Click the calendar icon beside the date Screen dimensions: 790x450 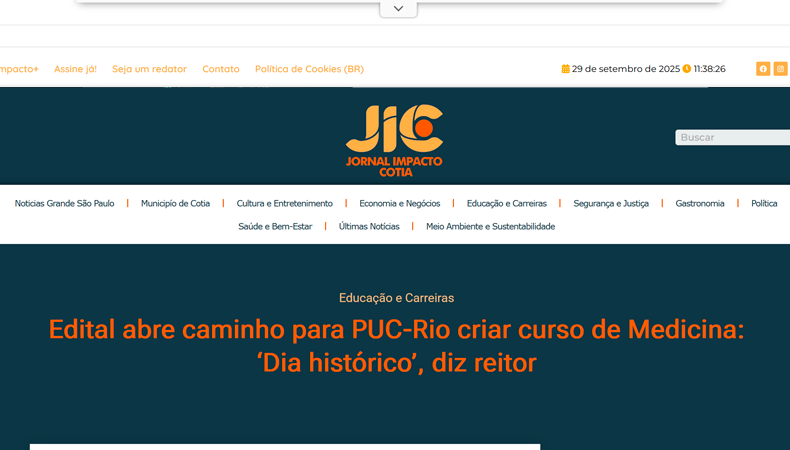tap(565, 69)
